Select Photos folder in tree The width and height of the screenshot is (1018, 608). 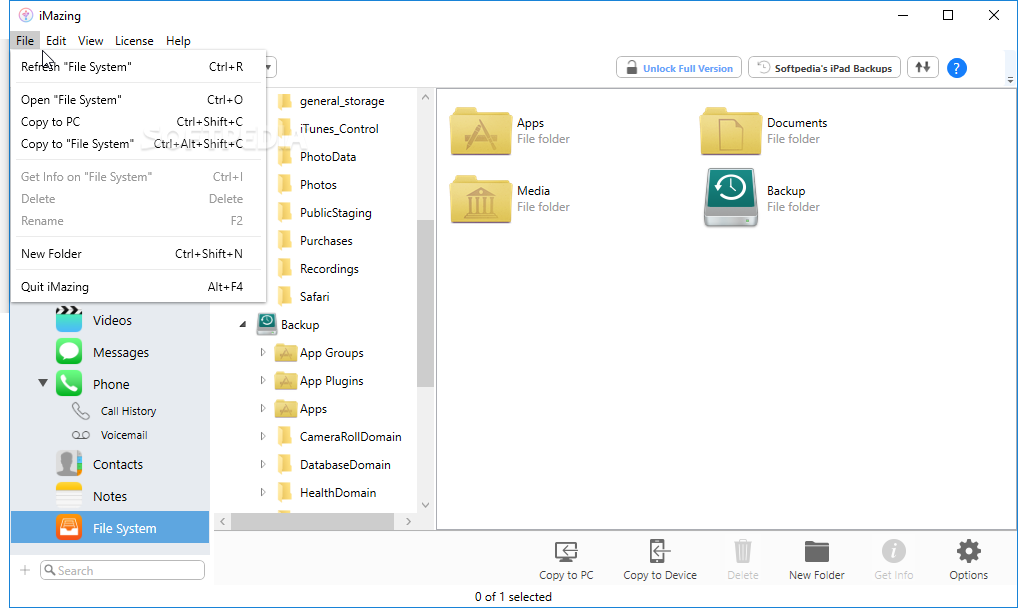(307, 184)
